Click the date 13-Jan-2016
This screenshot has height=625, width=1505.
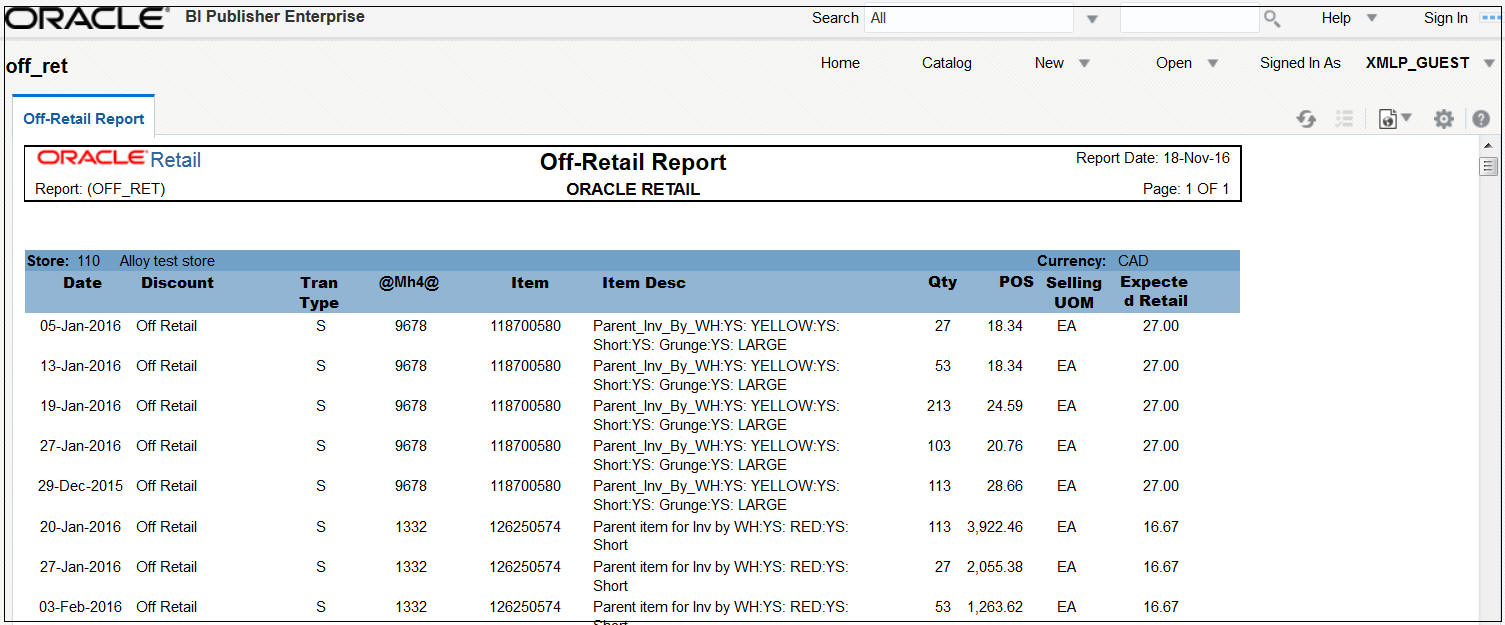[80, 366]
